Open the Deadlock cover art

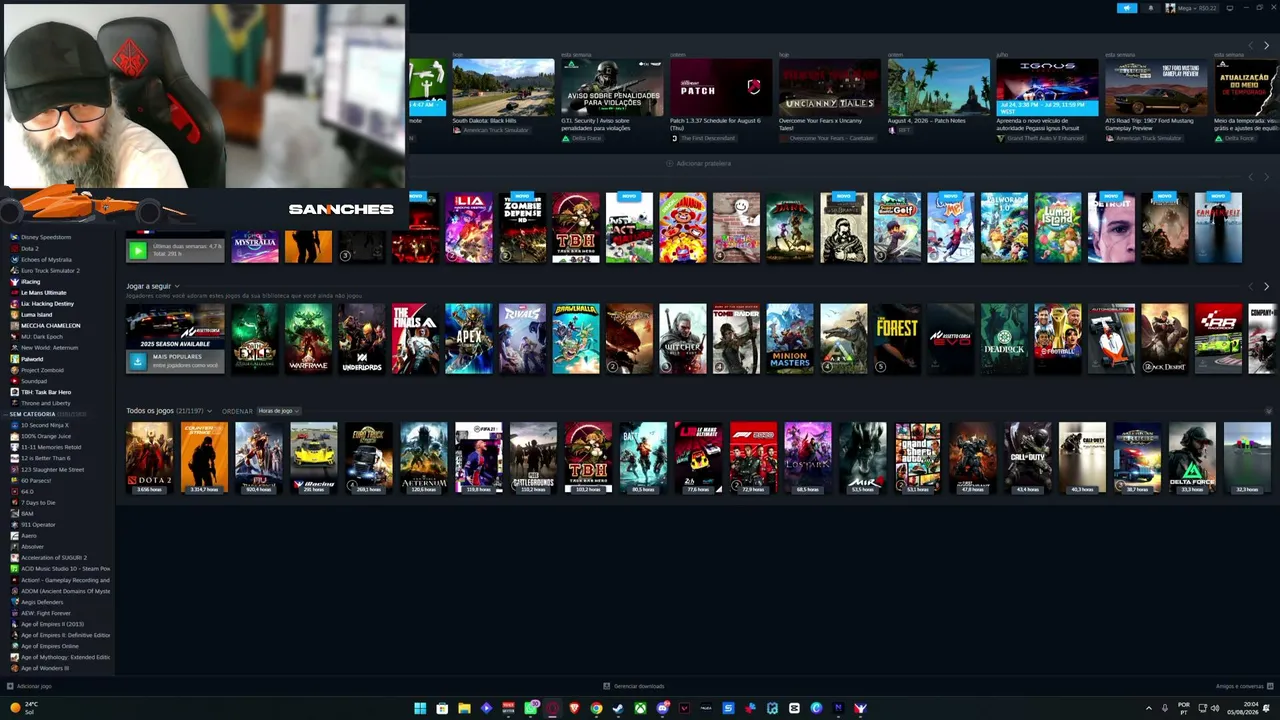pos(1004,339)
